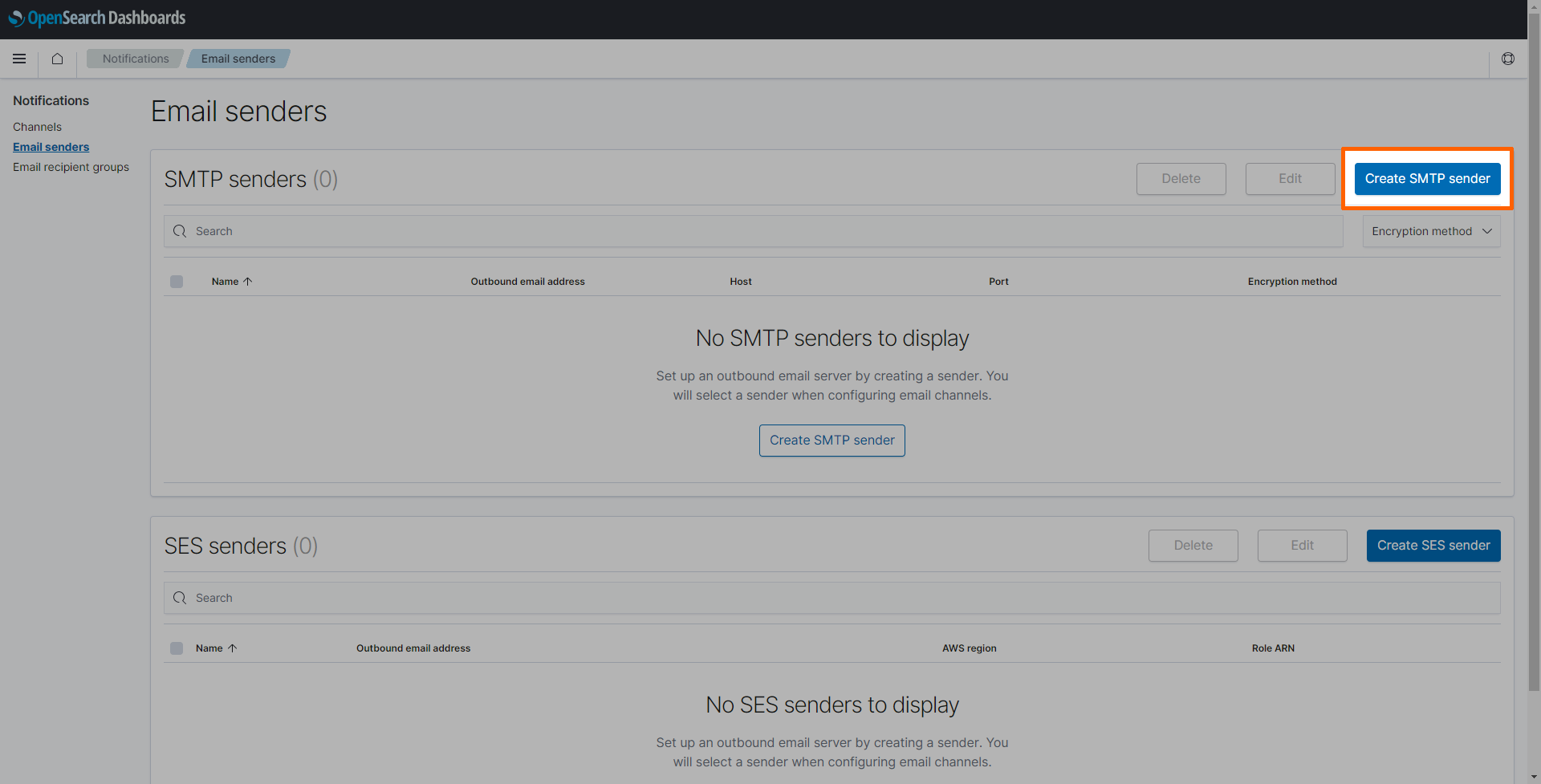This screenshot has height=784, width=1541.
Task: Click the 'No SMTP senders to display' message
Action: (x=831, y=339)
